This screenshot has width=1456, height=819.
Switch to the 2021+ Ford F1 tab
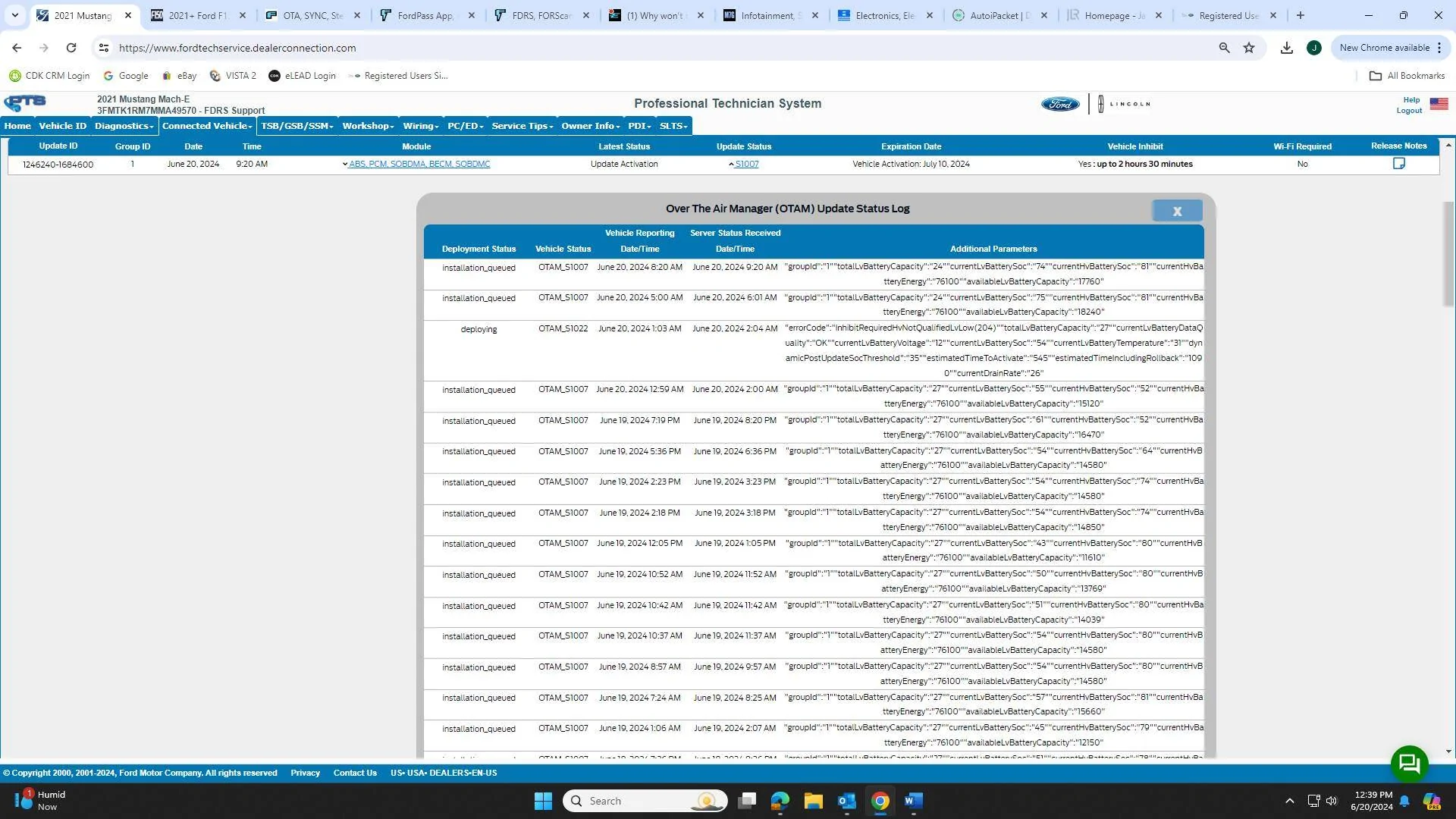199,15
